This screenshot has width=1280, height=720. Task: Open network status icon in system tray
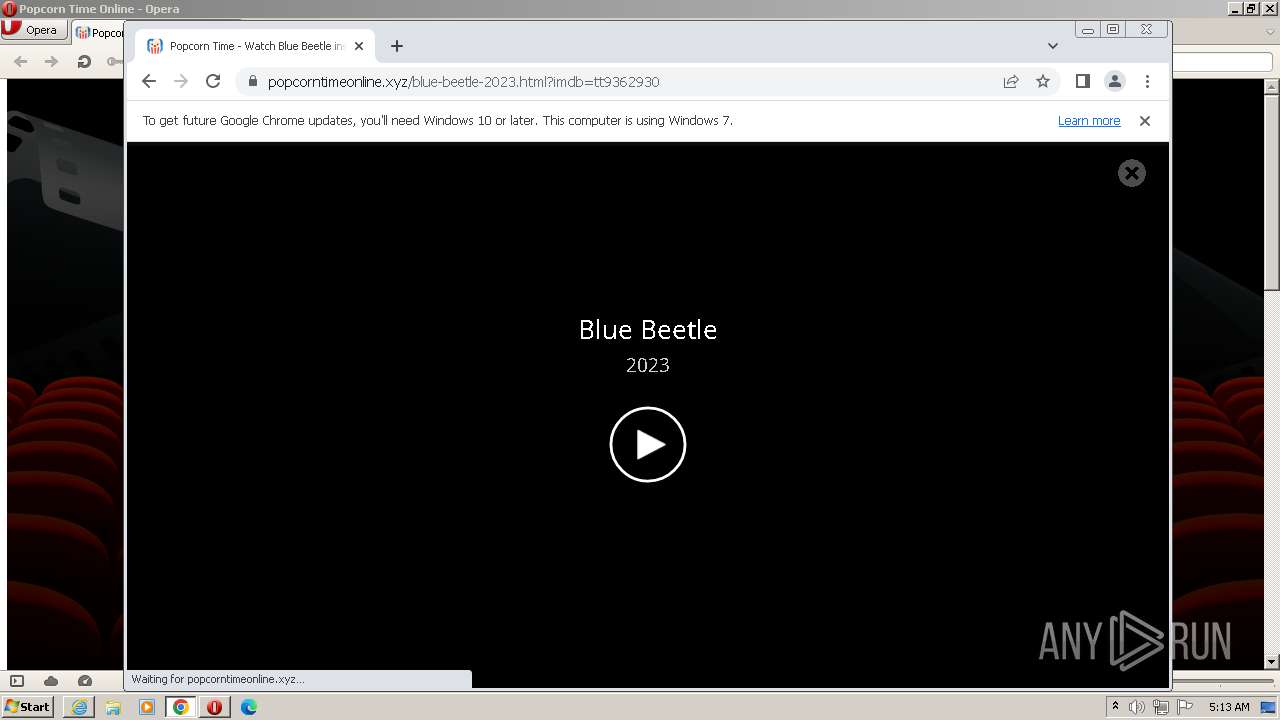[x=1160, y=707]
